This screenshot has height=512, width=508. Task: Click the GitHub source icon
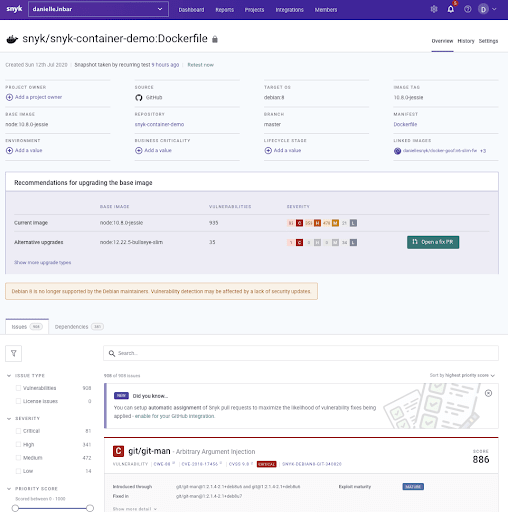coord(139,98)
